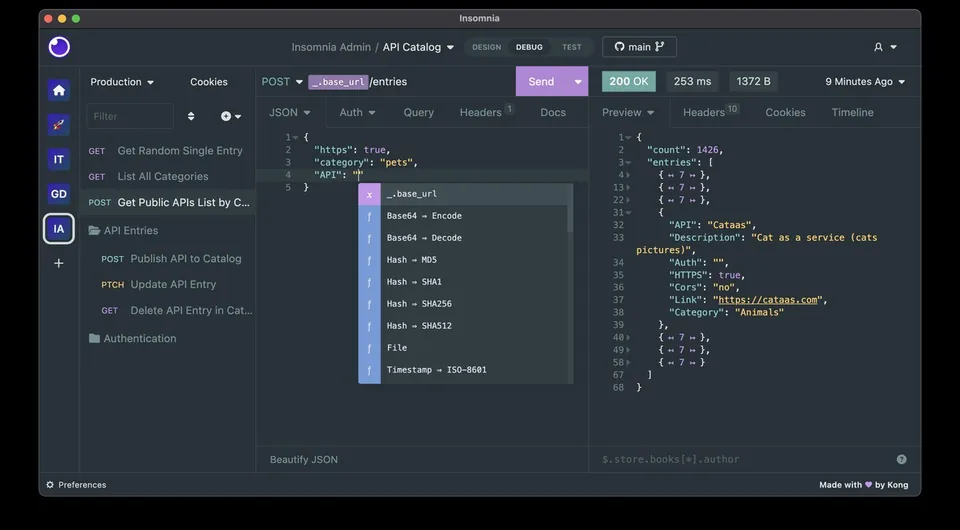Click the Authentication folder icon

pyautogui.click(x=94, y=338)
